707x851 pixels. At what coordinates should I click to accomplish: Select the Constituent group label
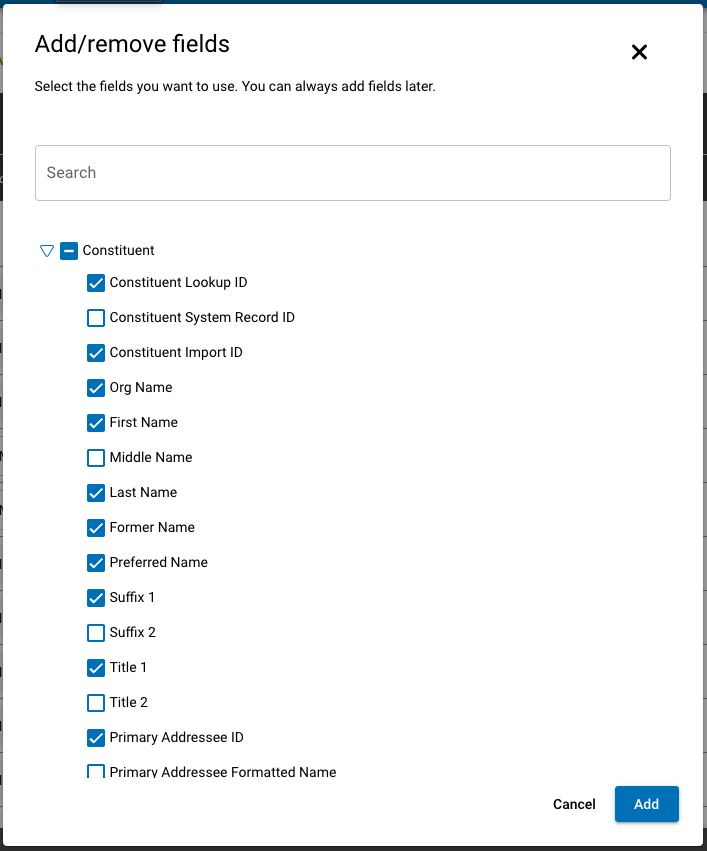(118, 250)
